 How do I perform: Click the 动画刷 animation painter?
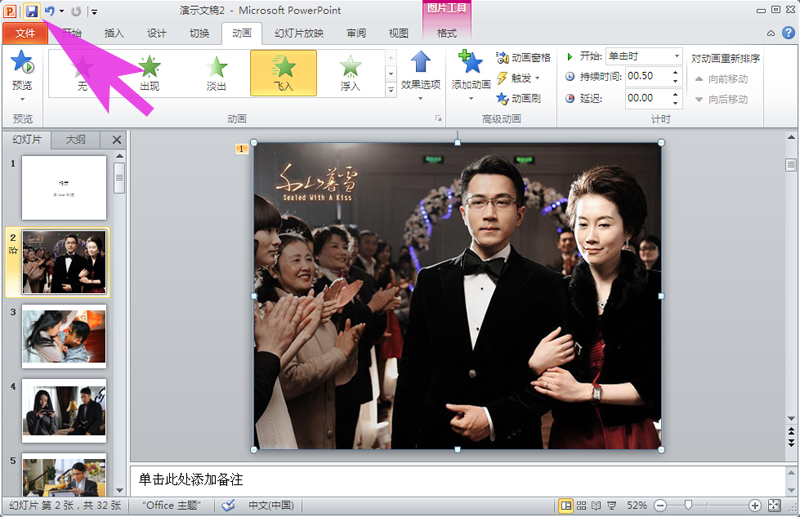click(518, 98)
